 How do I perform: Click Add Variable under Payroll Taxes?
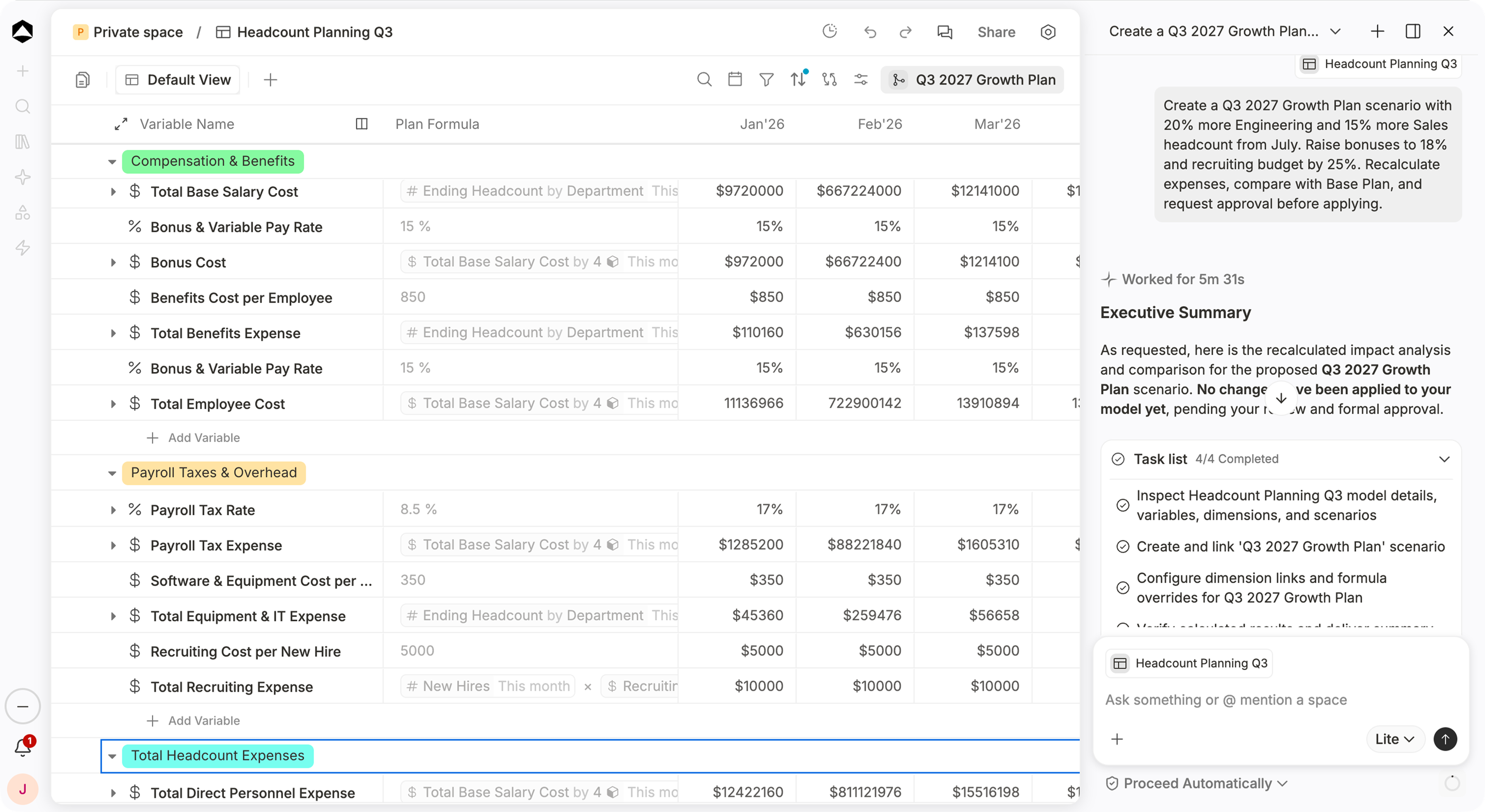click(193, 721)
